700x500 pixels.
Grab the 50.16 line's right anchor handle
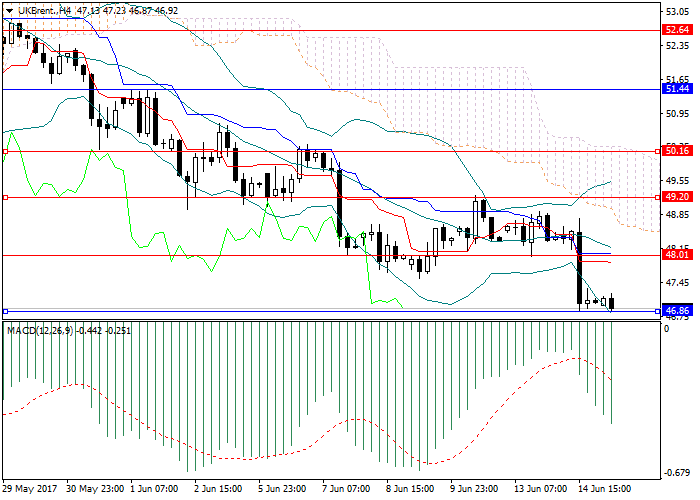coord(658,152)
